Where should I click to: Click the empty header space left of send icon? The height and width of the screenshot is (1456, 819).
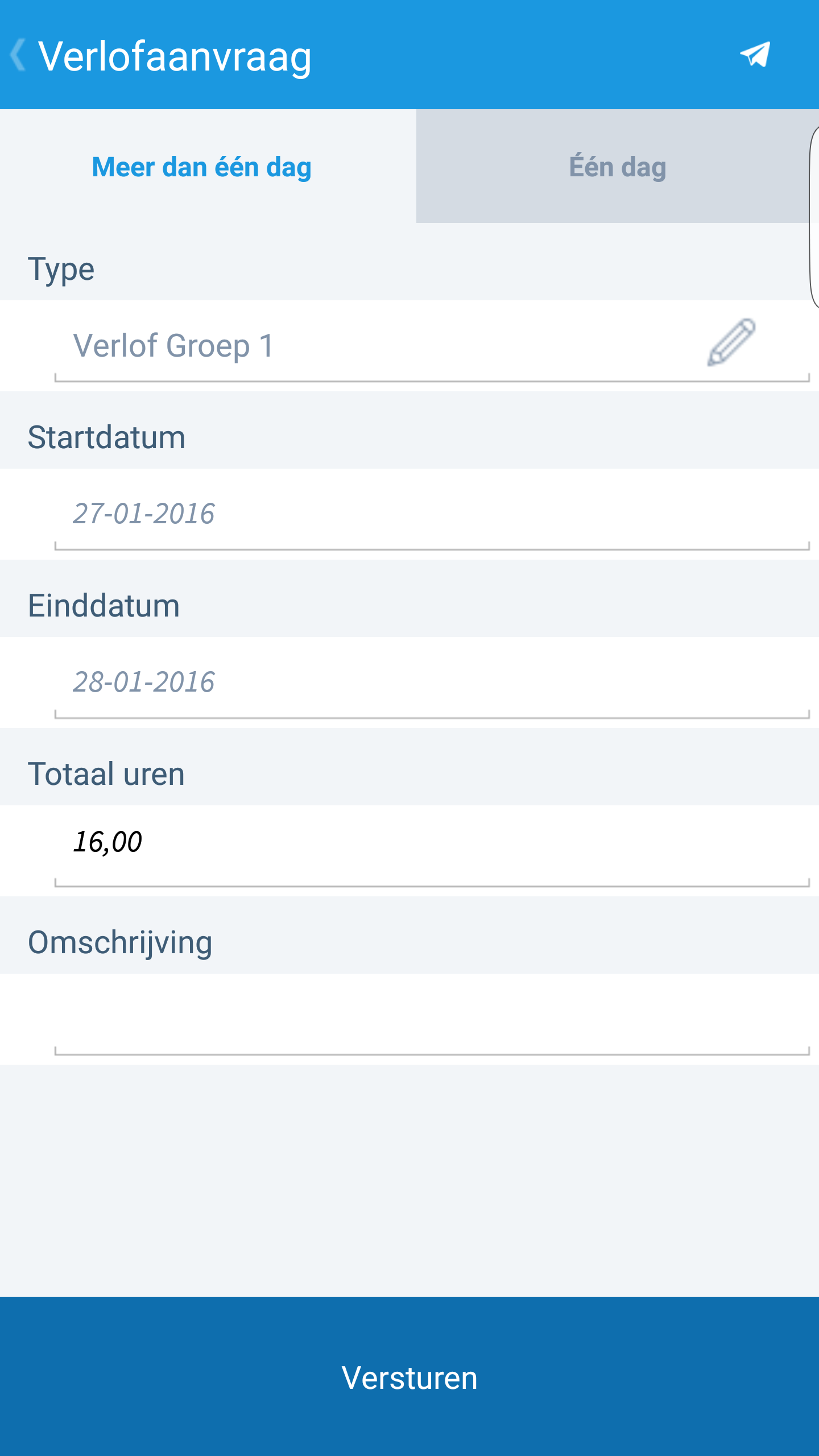point(523,55)
